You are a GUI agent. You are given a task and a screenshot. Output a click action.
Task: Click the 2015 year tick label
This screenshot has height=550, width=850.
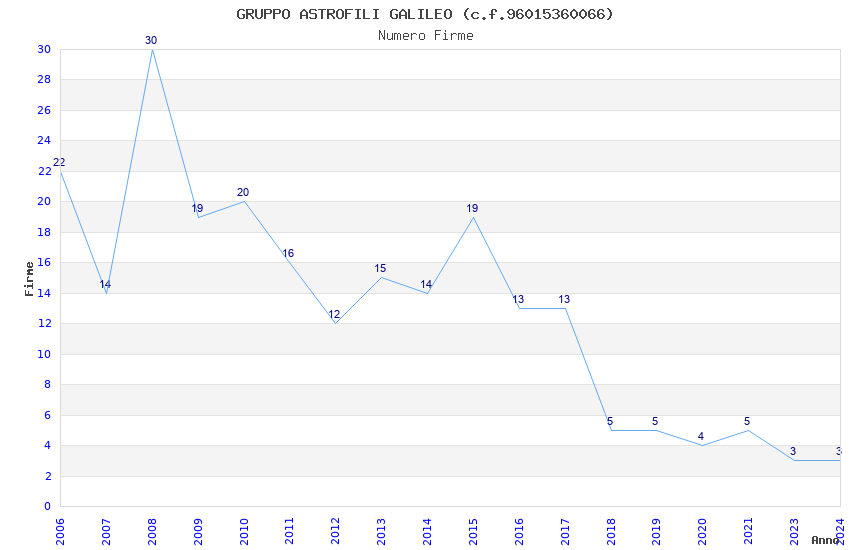(473, 532)
